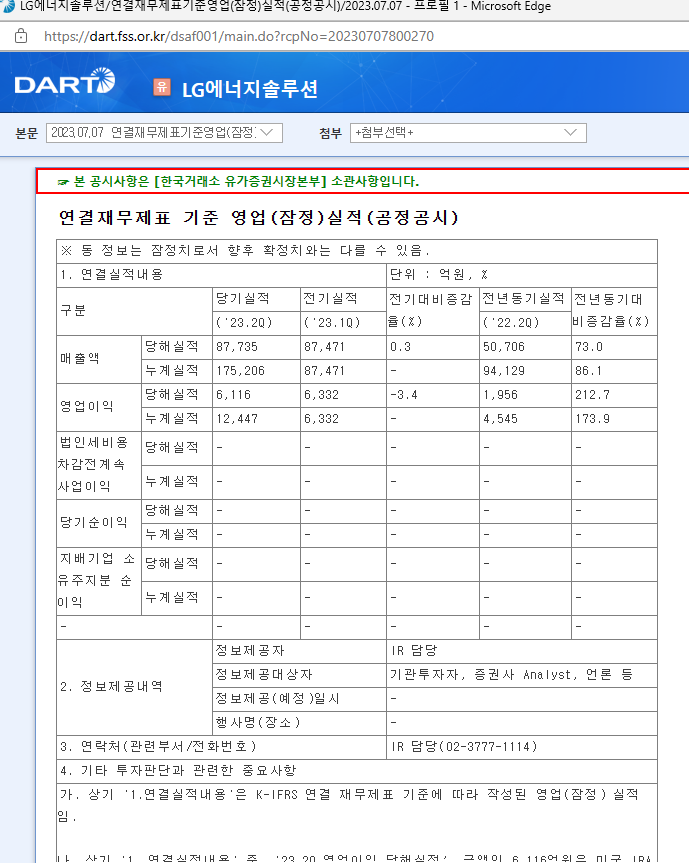Click the ('23.2Q) period cell
The width and height of the screenshot is (689, 863).
pos(244,323)
